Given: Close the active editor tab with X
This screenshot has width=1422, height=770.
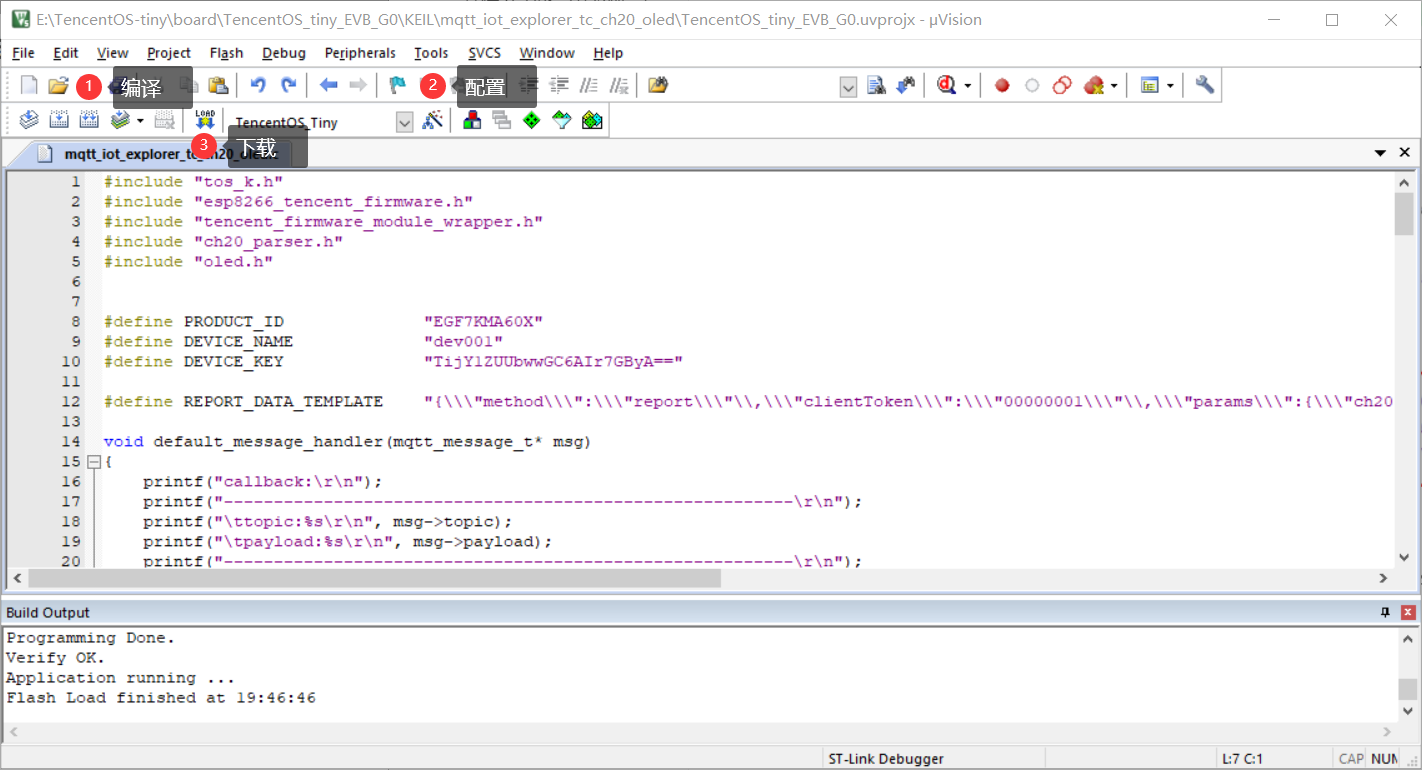Looking at the screenshot, I should click(1404, 153).
